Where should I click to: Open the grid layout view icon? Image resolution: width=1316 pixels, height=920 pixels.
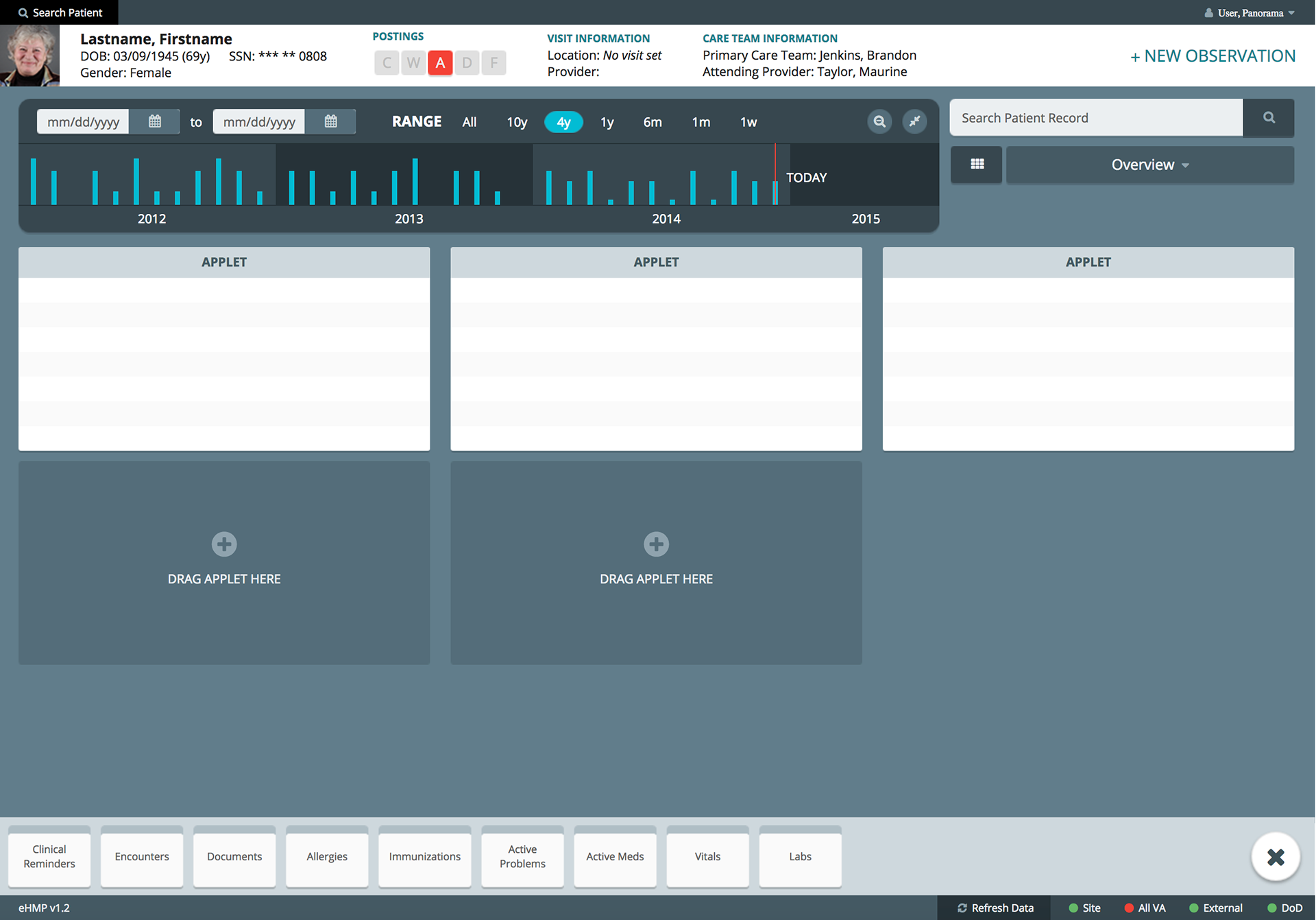pos(977,165)
